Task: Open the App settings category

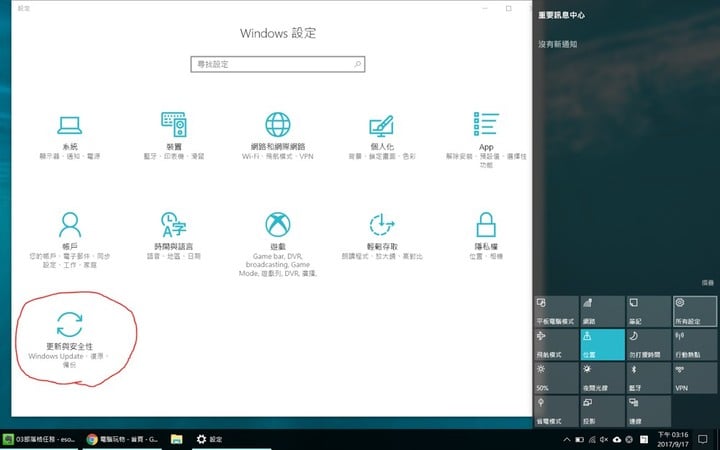Action: (486, 140)
